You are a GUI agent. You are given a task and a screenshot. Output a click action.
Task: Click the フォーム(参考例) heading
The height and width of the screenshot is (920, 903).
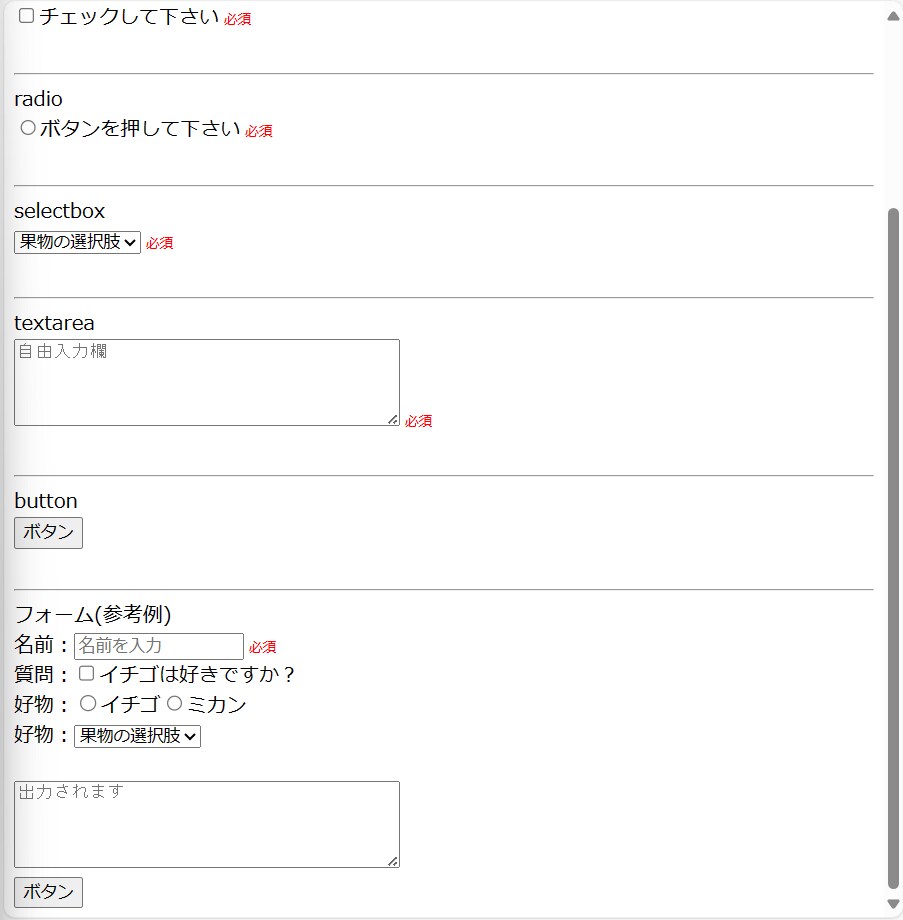93,614
